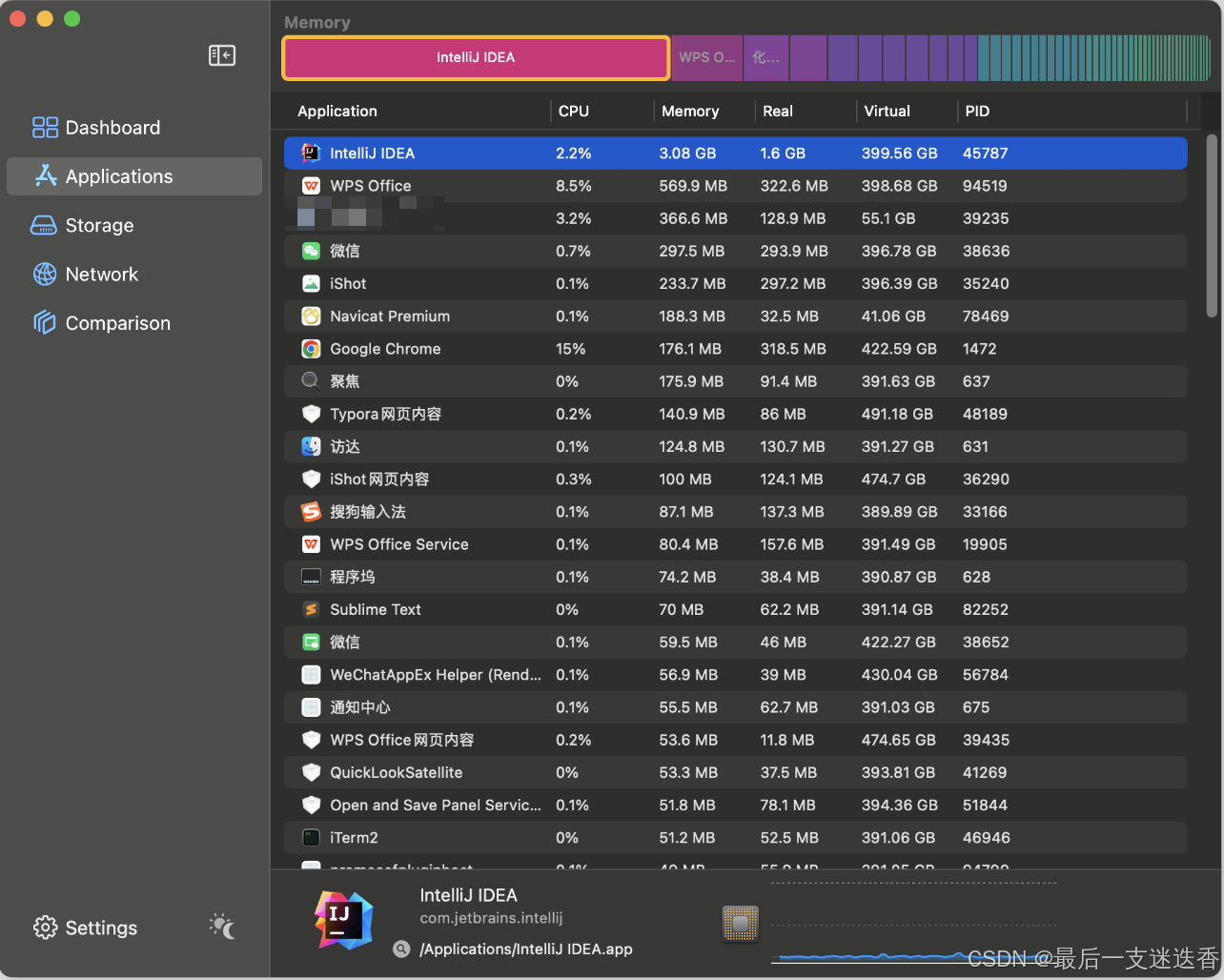Image resolution: width=1224 pixels, height=980 pixels.
Task: Sort by the Virtual column header
Action: point(887,112)
